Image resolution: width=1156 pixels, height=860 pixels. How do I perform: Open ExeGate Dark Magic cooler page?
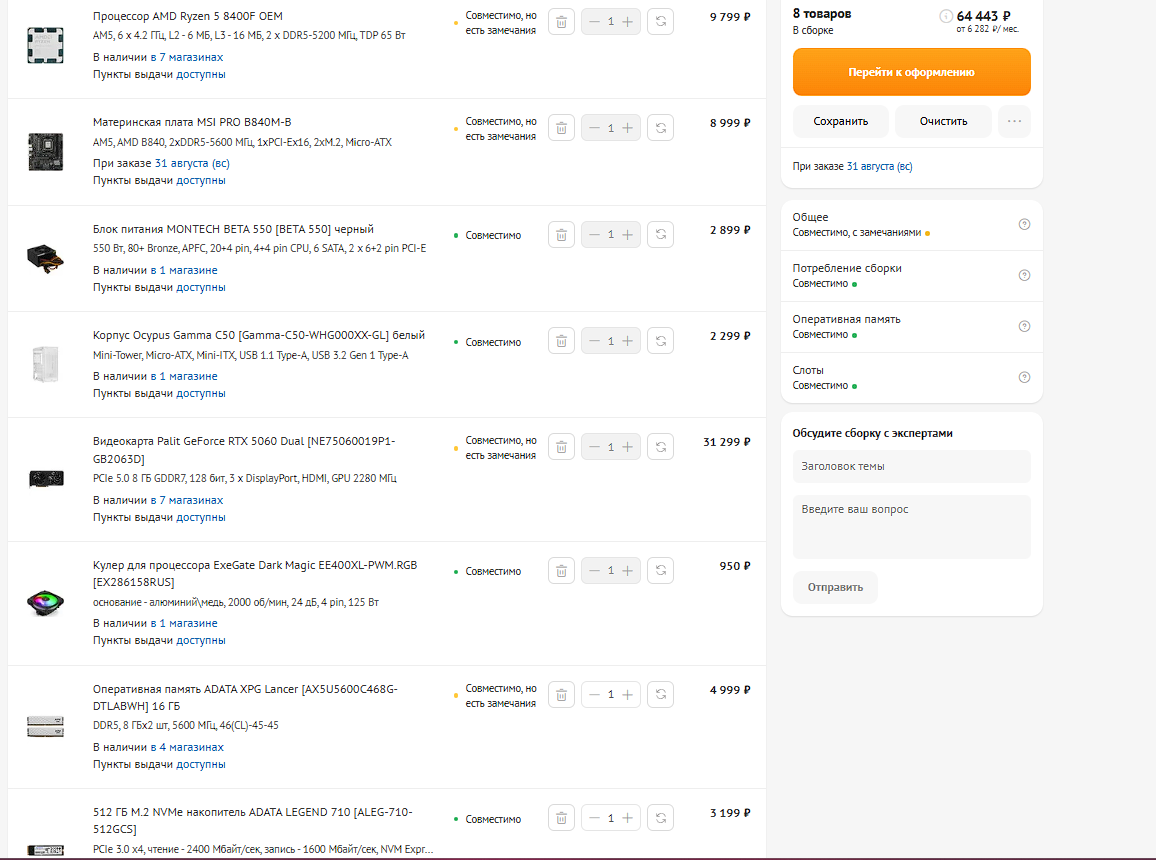pos(255,574)
